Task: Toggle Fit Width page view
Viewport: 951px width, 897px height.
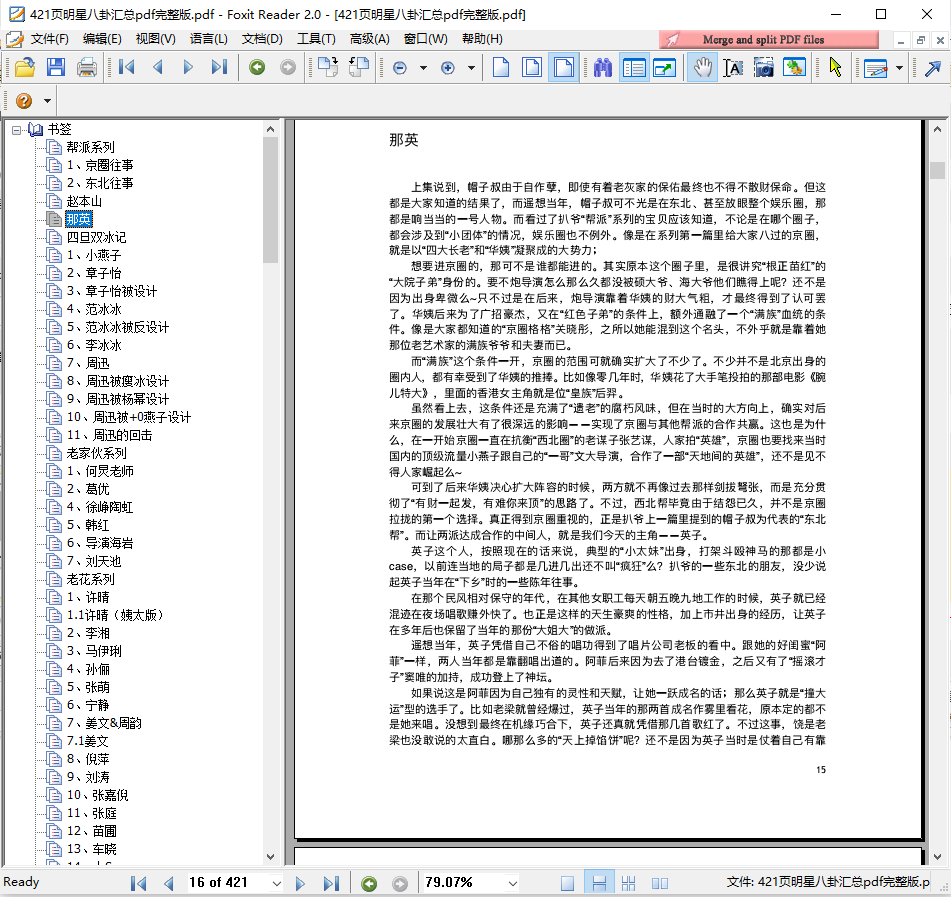Action: click(x=564, y=68)
